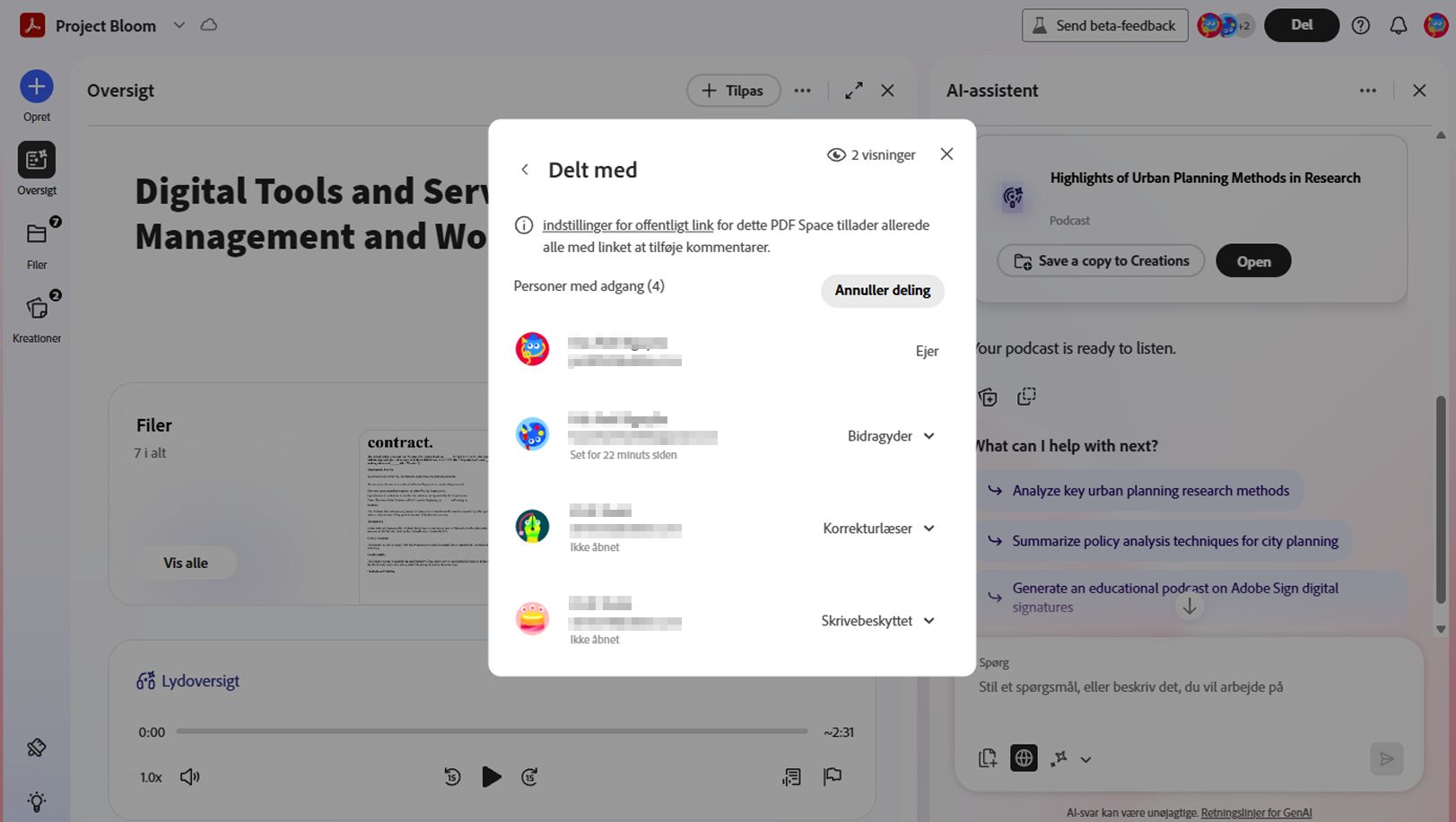Click the lightbulb tips icon

[37, 800]
